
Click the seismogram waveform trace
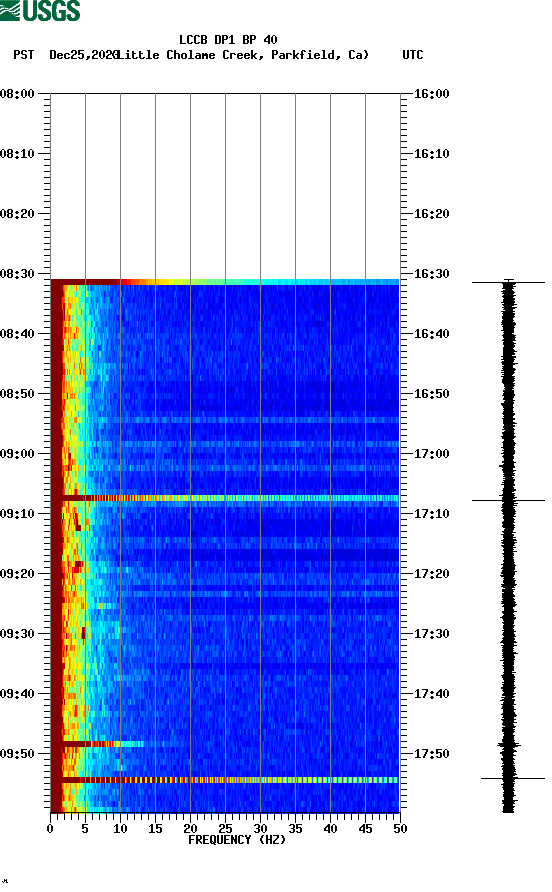(509, 546)
